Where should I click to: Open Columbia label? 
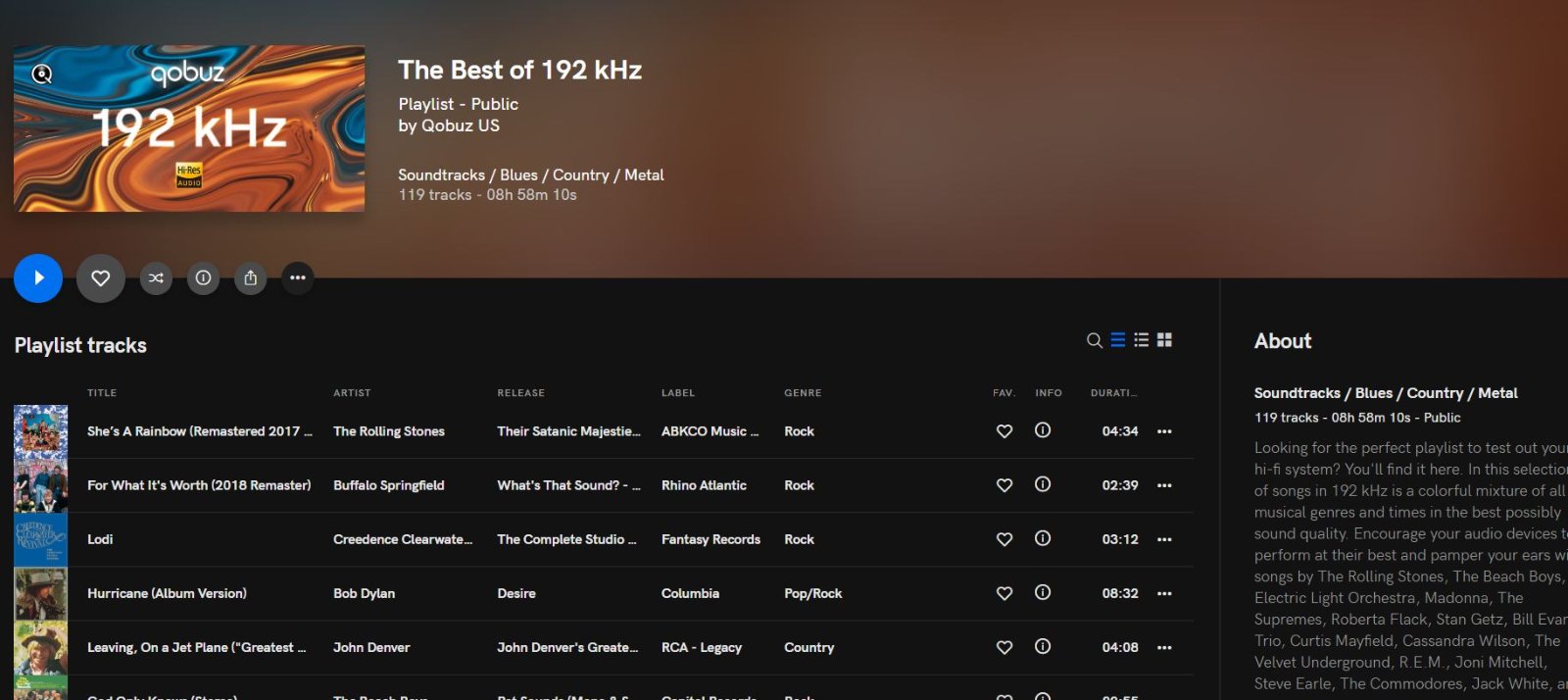[690, 593]
